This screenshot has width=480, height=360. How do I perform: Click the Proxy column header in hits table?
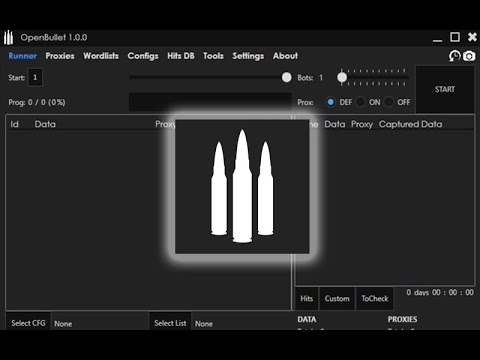[x=362, y=124]
